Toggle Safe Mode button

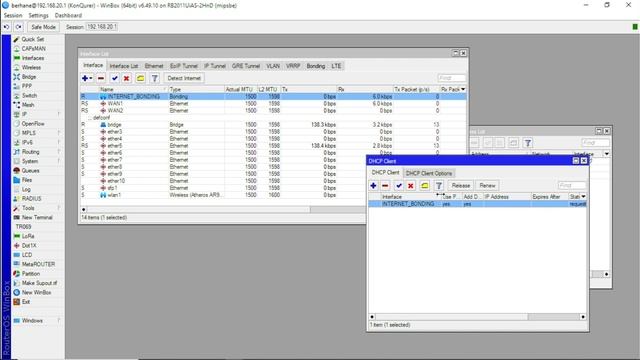click(x=43, y=27)
